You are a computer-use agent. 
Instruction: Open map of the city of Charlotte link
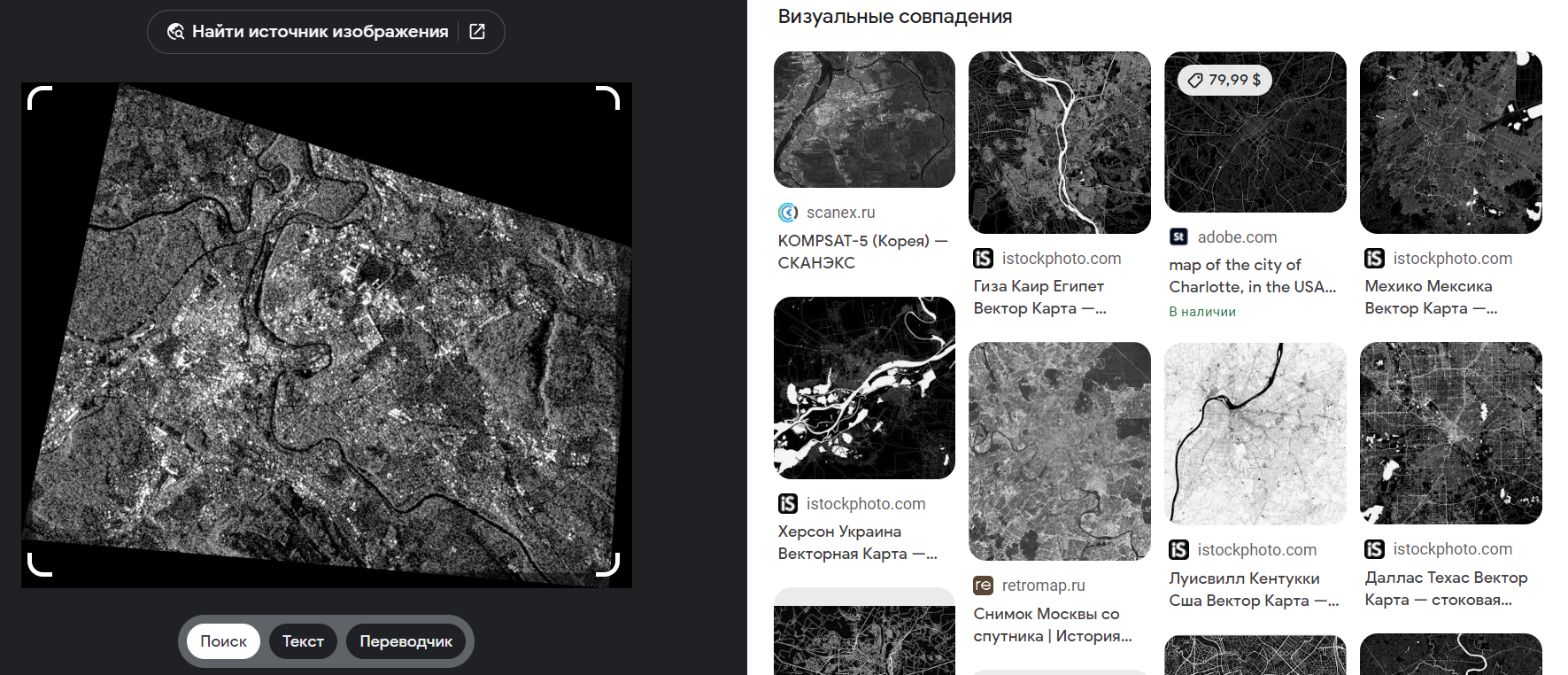tap(1251, 275)
